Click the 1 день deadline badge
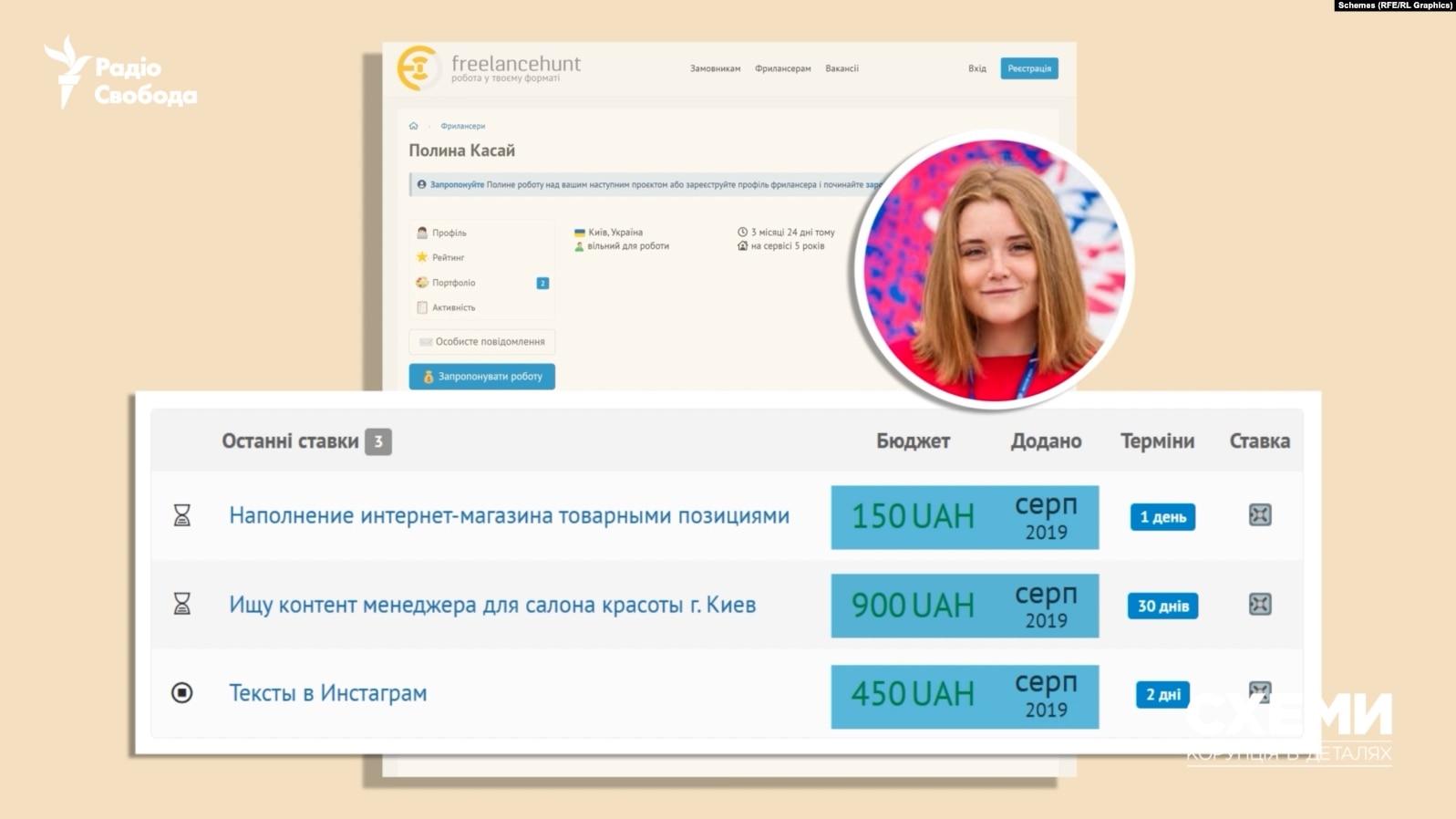 click(1162, 517)
